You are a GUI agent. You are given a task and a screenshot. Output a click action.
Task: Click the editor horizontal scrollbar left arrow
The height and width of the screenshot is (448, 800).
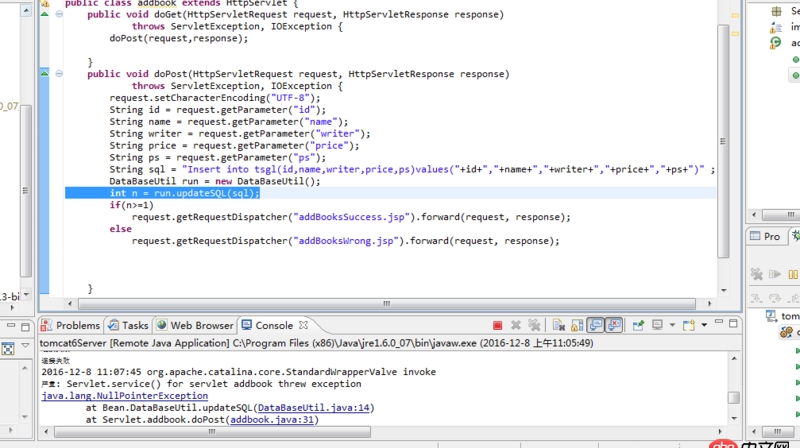pos(70,304)
